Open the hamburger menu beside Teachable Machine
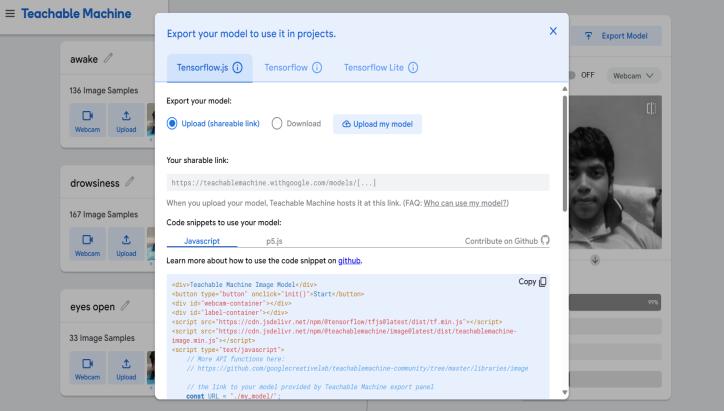This screenshot has width=724, height=411. pos(10,13)
